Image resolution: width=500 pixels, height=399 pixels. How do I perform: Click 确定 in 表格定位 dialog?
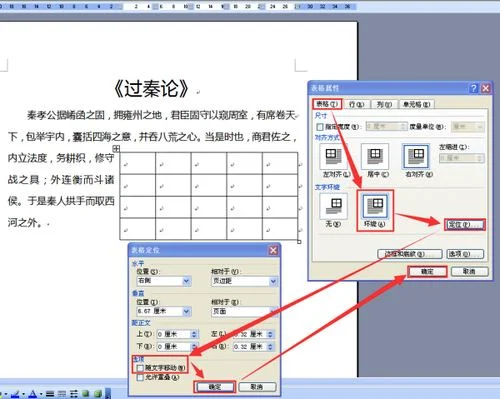pyautogui.click(x=215, y=387)
